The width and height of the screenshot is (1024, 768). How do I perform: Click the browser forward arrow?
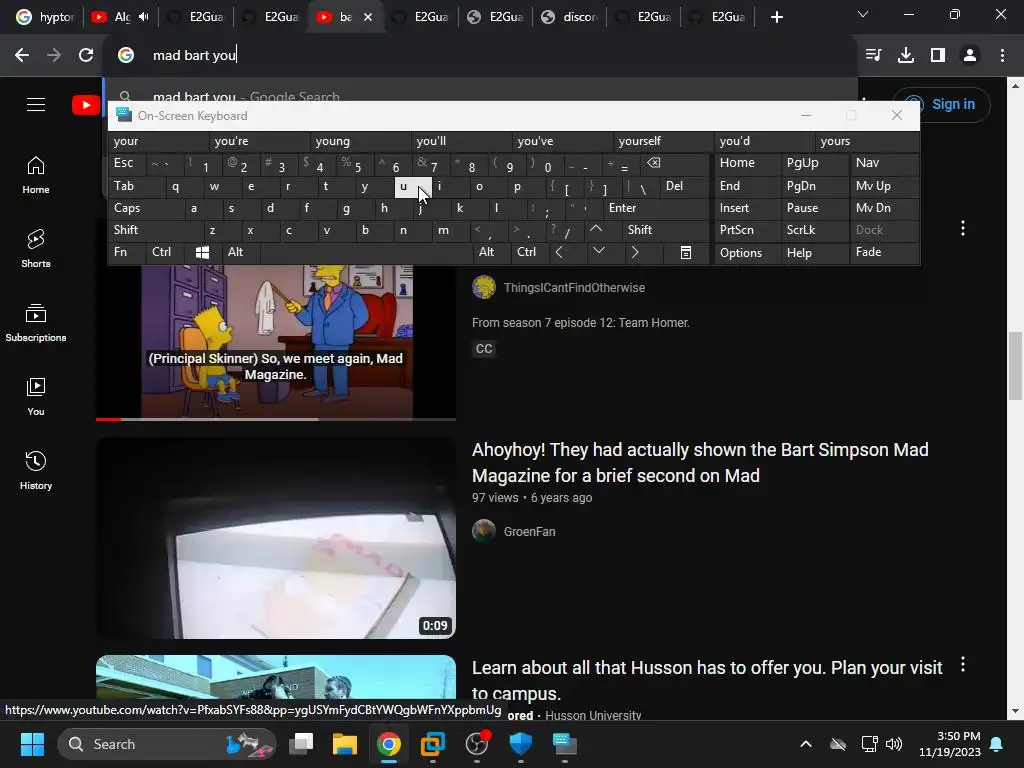pyautogui.click(x=54, y=56)
